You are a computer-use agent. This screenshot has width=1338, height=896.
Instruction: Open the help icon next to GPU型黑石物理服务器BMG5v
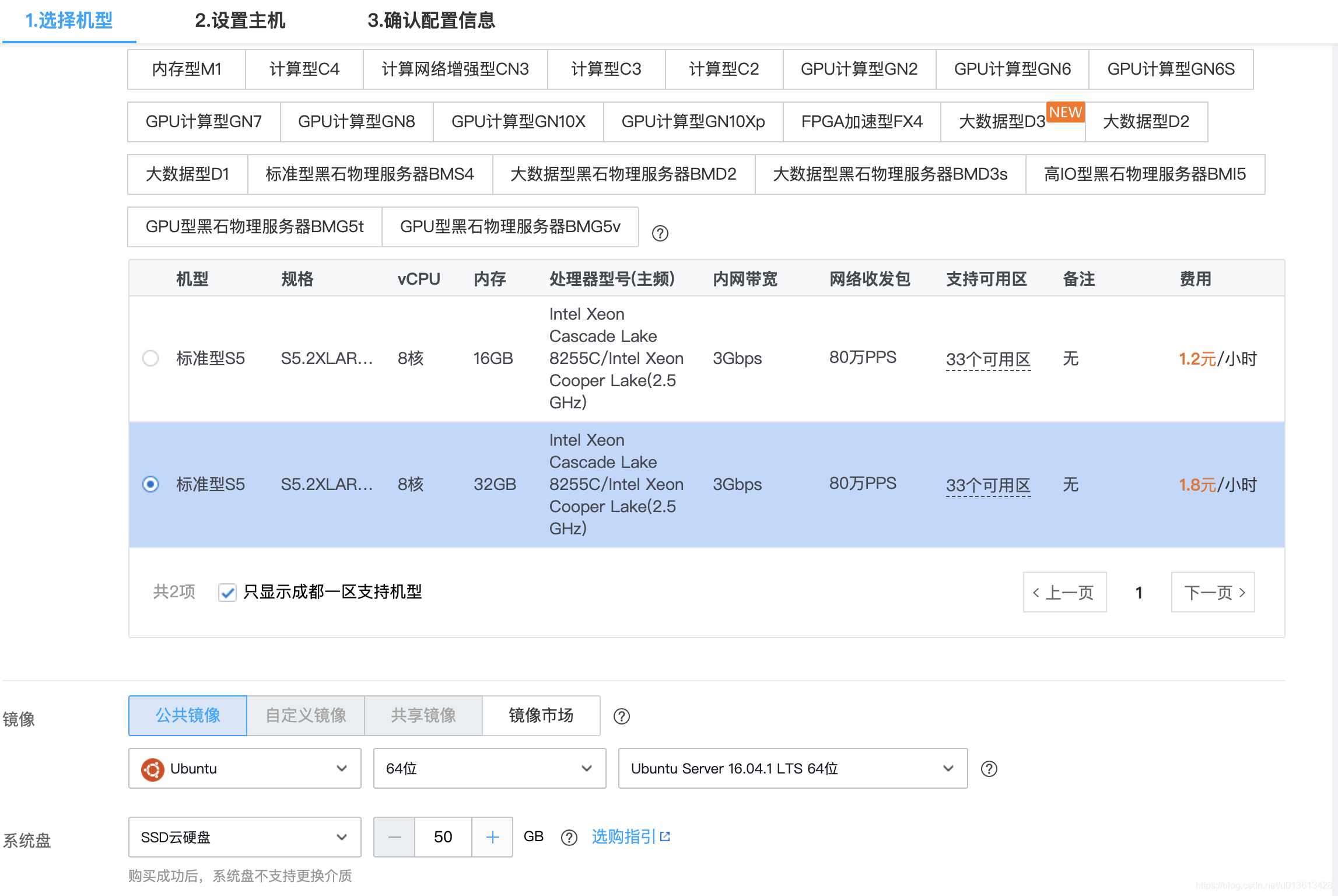click(660, 233)
